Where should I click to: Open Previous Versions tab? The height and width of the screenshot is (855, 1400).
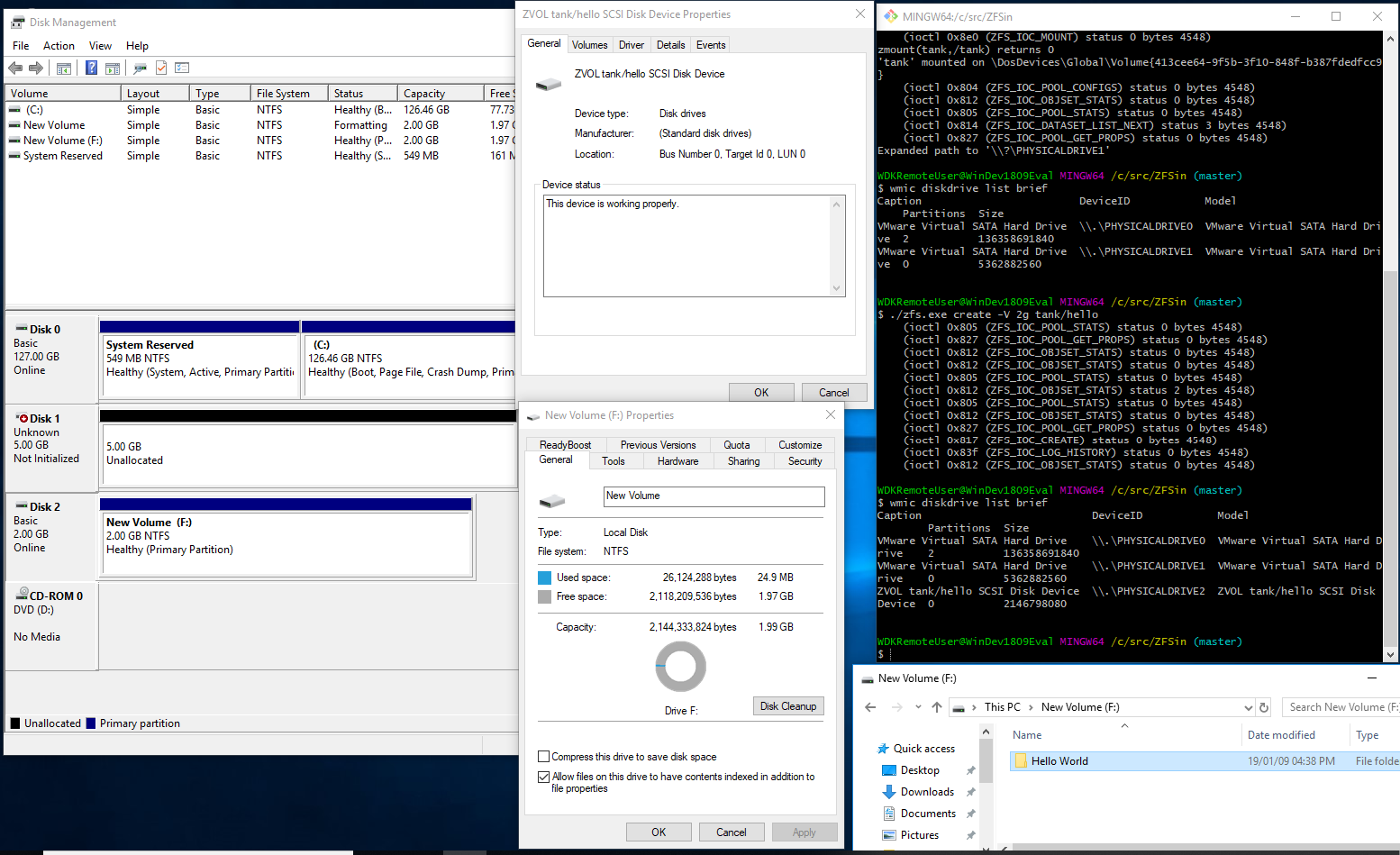(x=658, y=445)
